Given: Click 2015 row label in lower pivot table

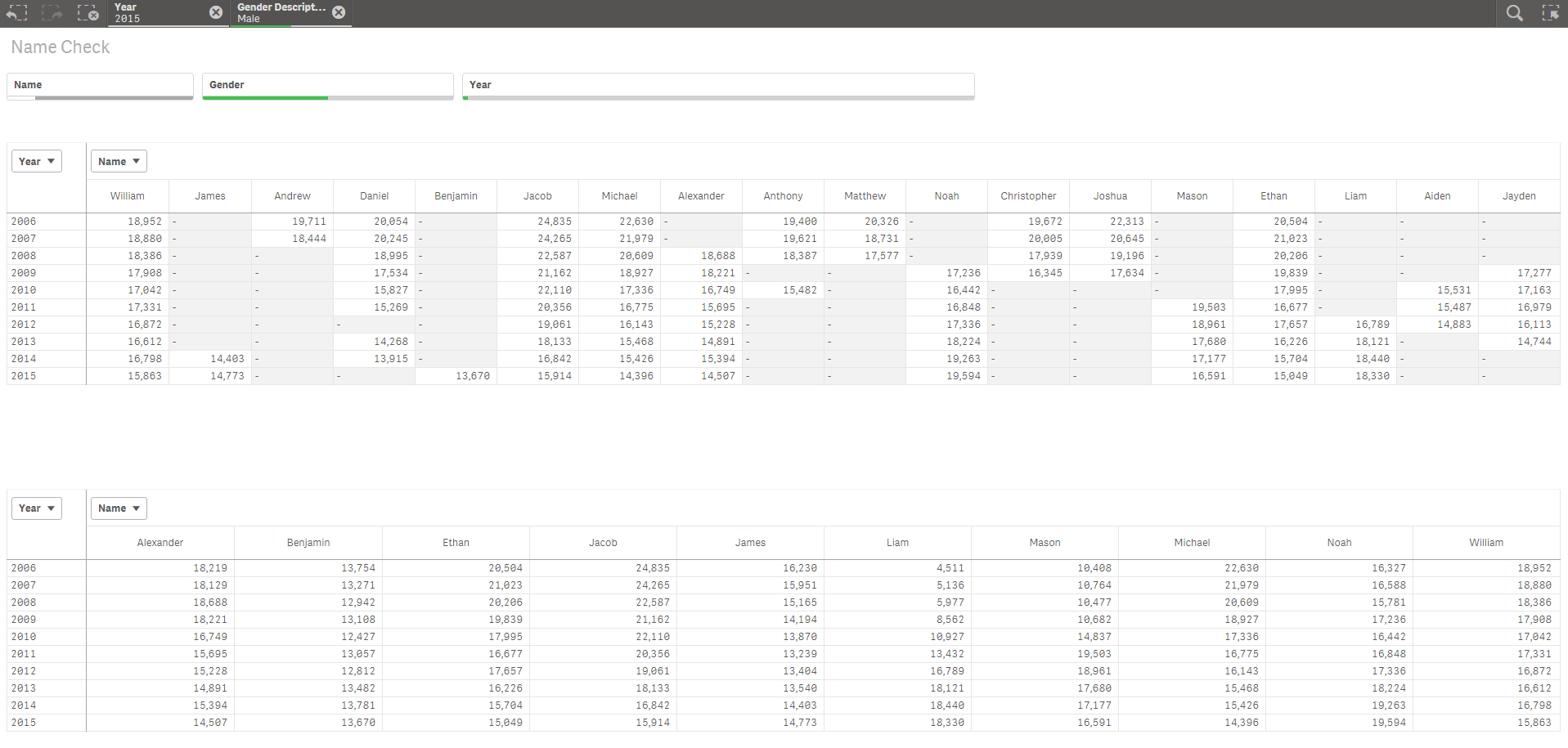Looking at the screenshot, I should 46,723.
